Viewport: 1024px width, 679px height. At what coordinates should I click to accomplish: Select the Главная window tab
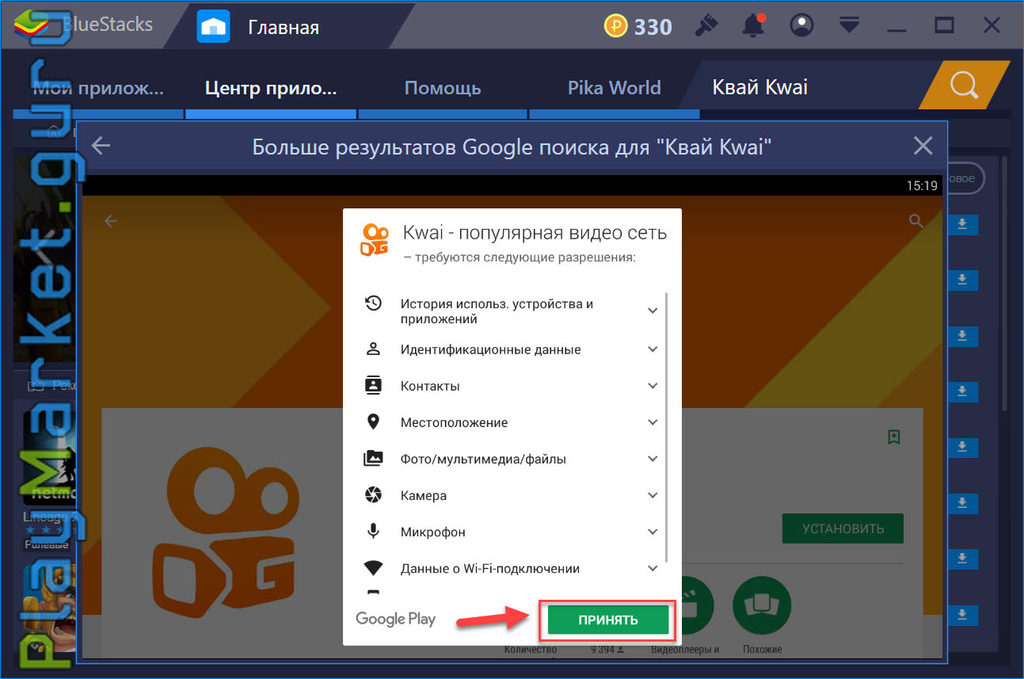[283, 27]
